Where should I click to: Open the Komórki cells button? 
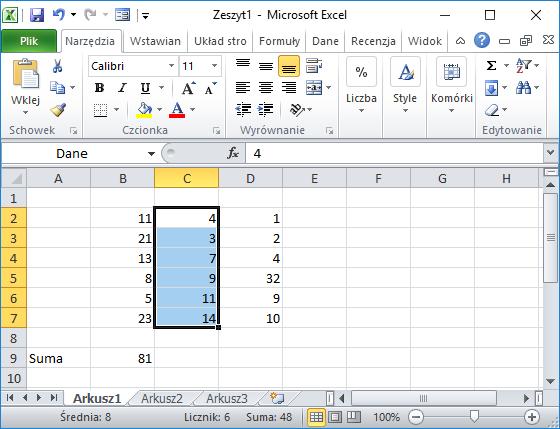point(452,85)
